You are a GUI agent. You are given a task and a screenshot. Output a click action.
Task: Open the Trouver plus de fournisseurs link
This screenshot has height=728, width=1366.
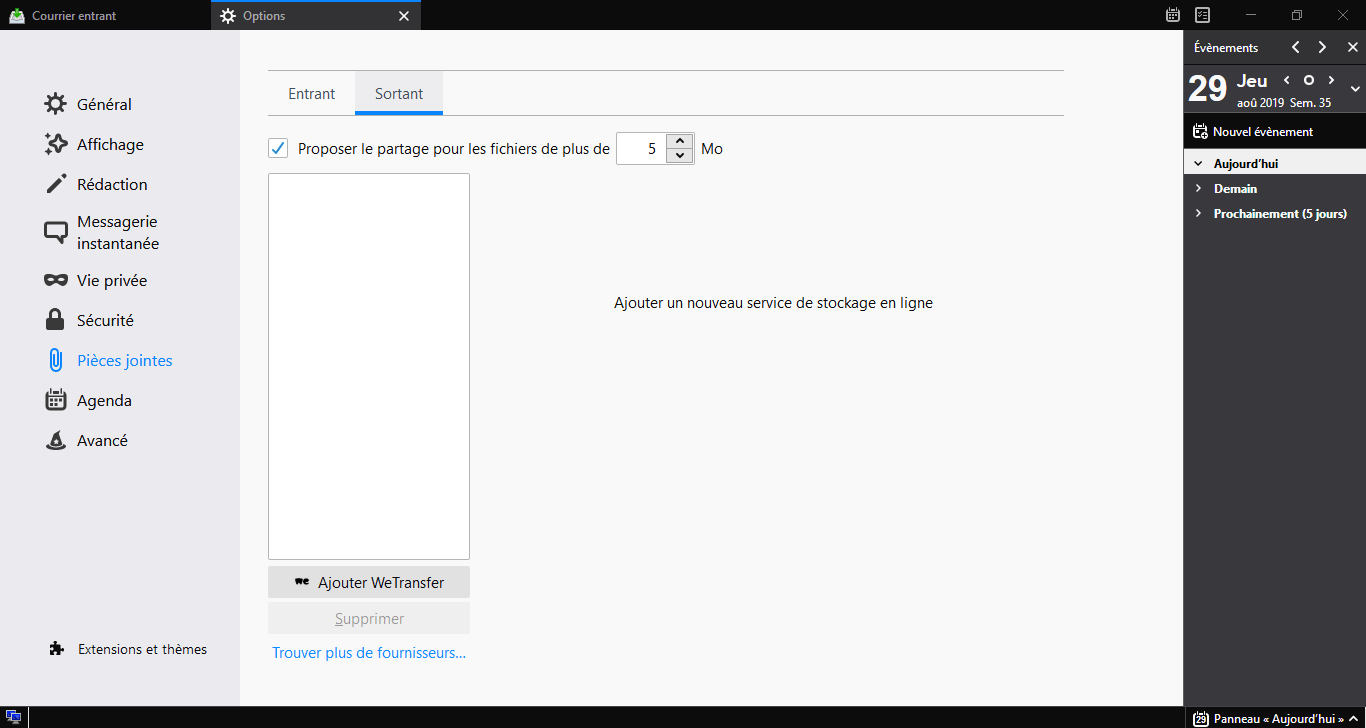369,653
